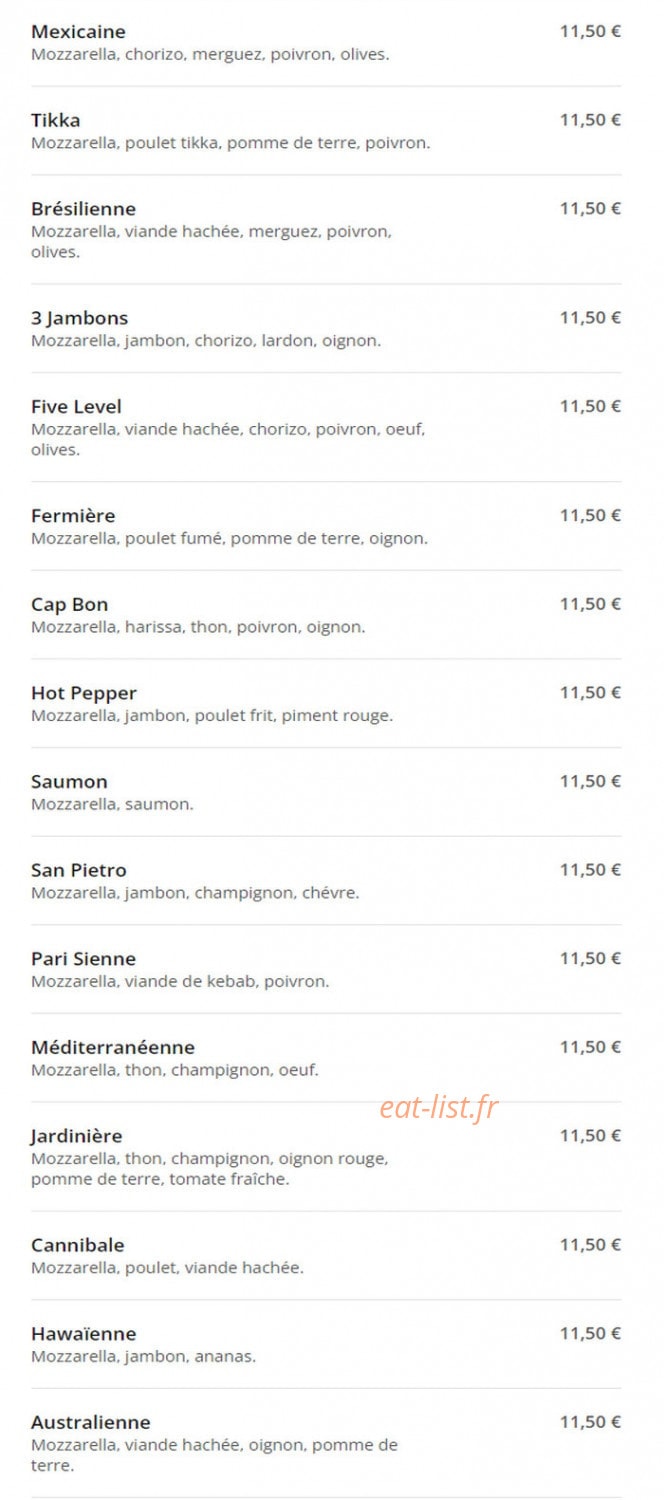
Task: Click the Cap Bon pizza name
Action: (70, 605)
